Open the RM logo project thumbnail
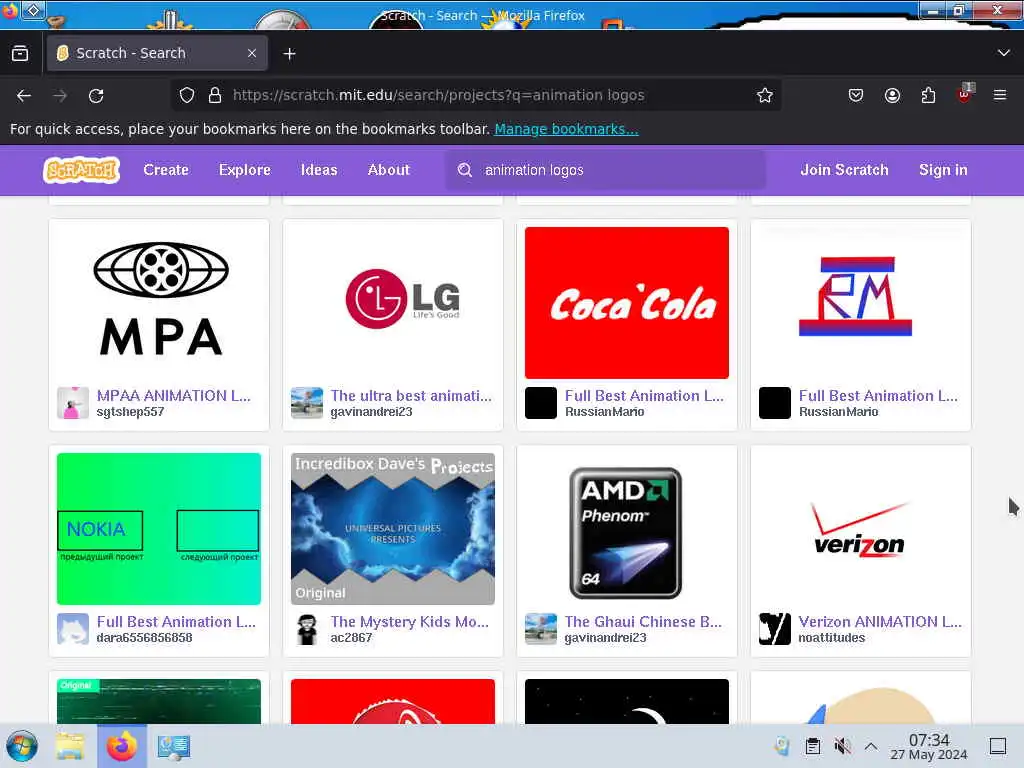This screenshot has height=768, width=1024. (x=861, y=302)
